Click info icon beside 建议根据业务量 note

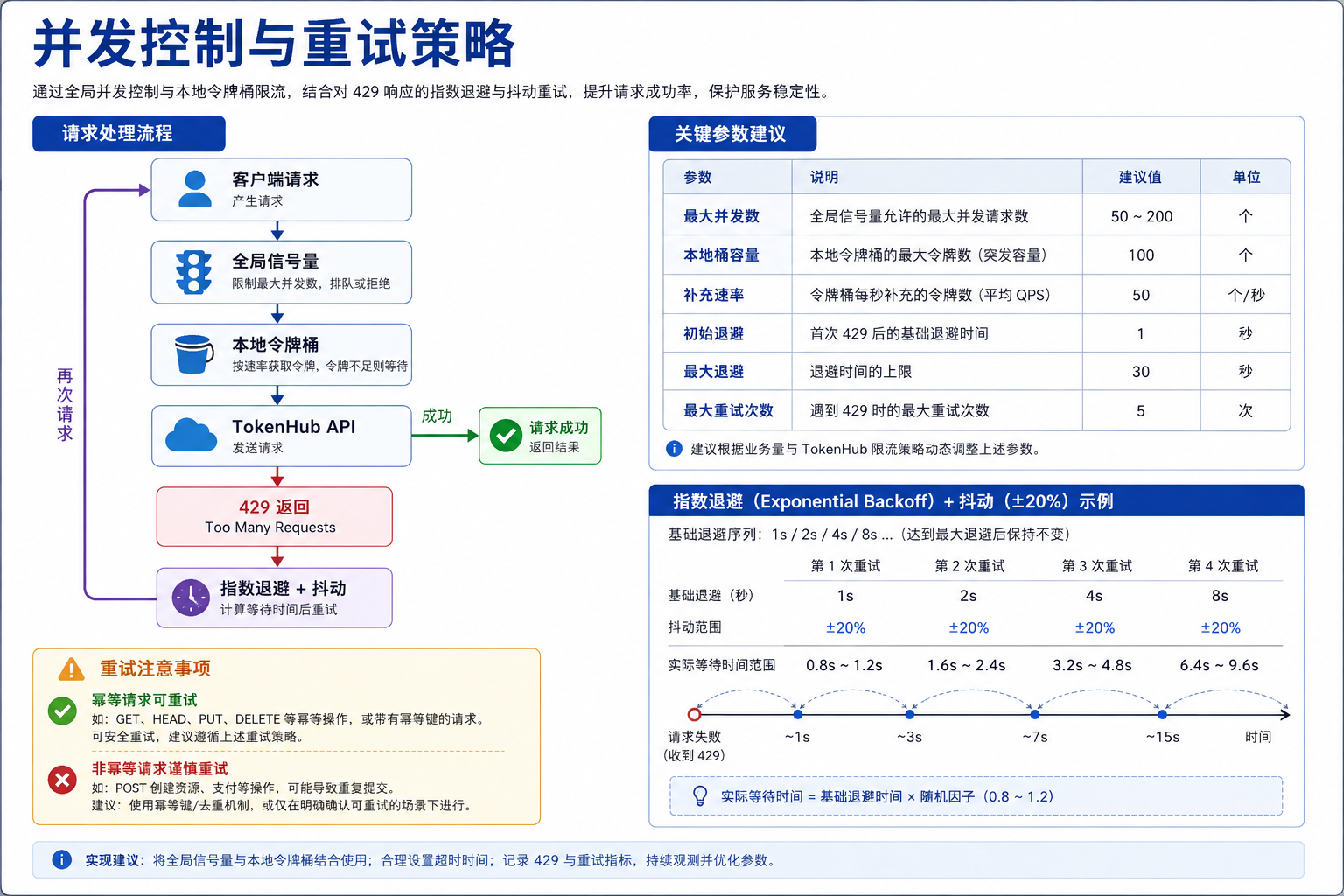point(674,449)
